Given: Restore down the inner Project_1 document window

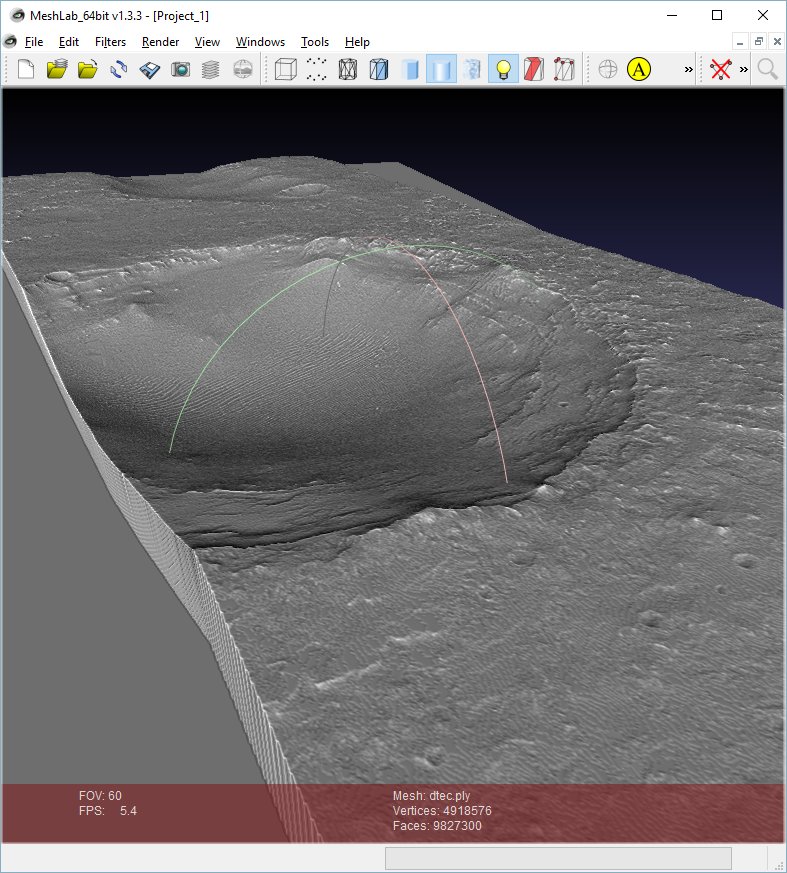Looking at the screenshot, I should pos(759,42).
